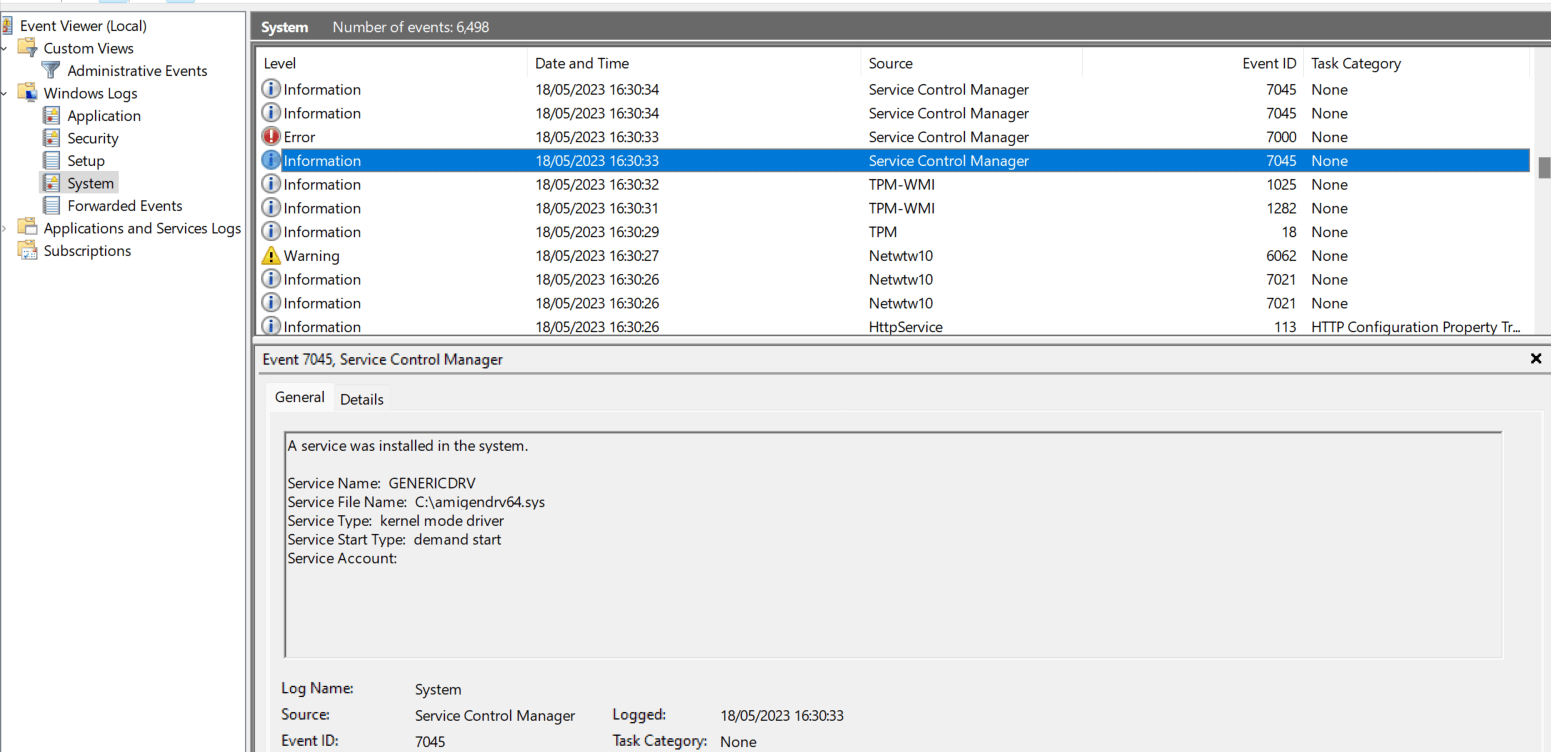Click the event list vertical scrollbar thumb

(1544, 167)
